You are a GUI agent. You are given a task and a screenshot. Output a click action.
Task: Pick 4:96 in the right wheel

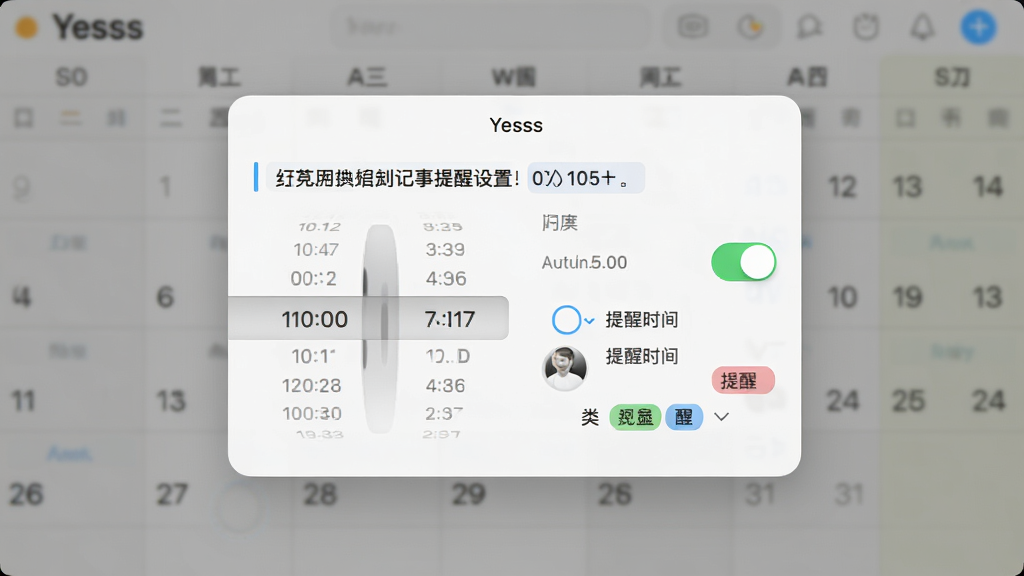tap(446, 279)
